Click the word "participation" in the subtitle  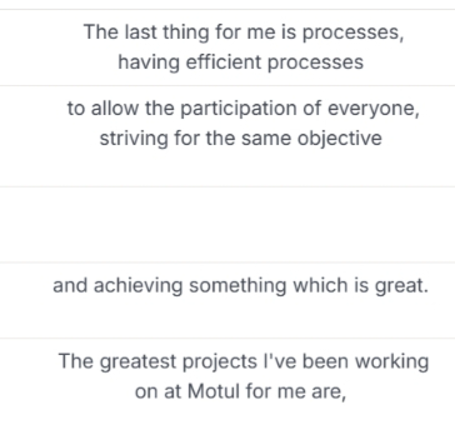point(244,109)
